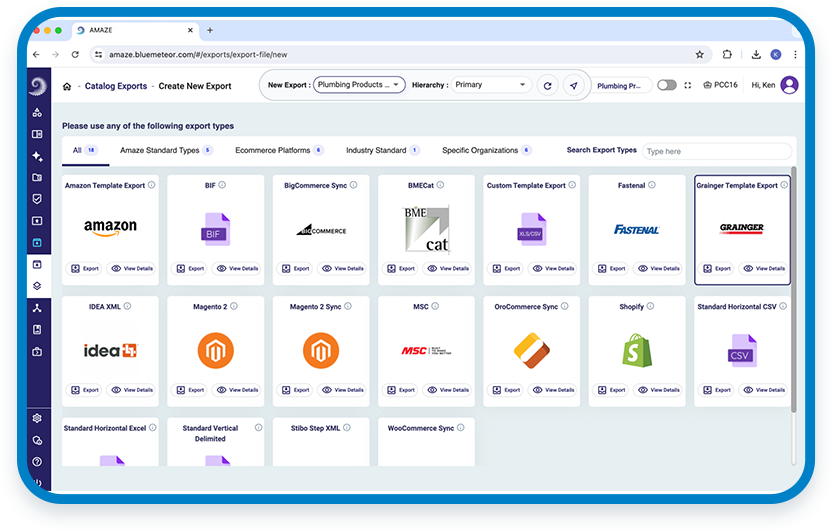Open browser extensions puzzle icon
The width and height of the screenshot is (832, 531).
pyautogui.click(x=727, y=54)
